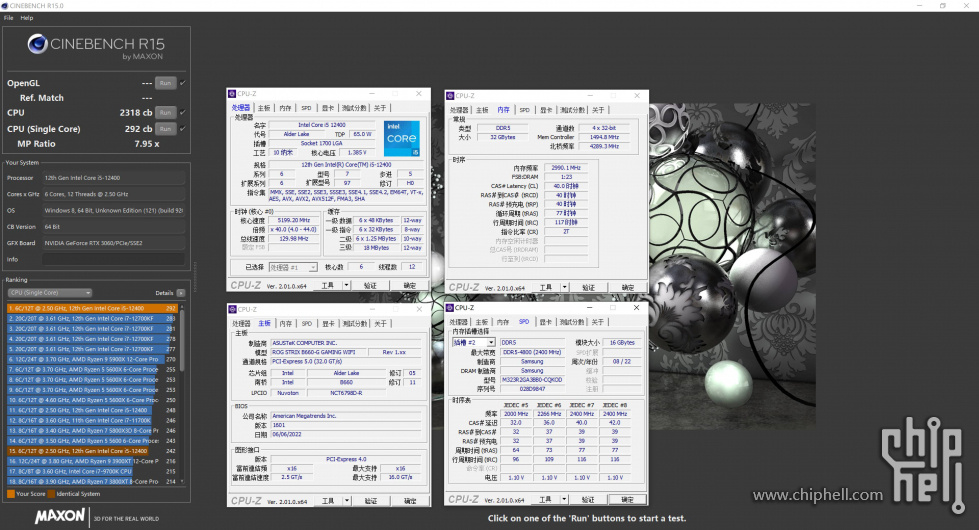Click the MAXON logo at bottom left
Viewport: 979px width, 530px height.
[x=60, y=516]
